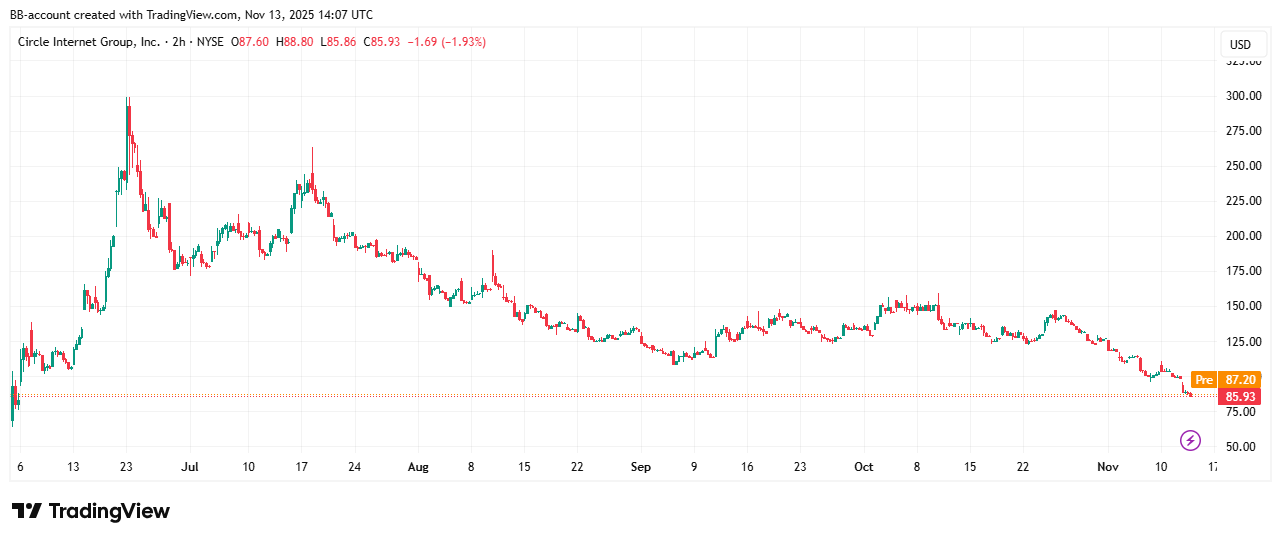Click the orange Pre market label
1281x541 pixels.
pyautogui.click(x=1204, y=380)
